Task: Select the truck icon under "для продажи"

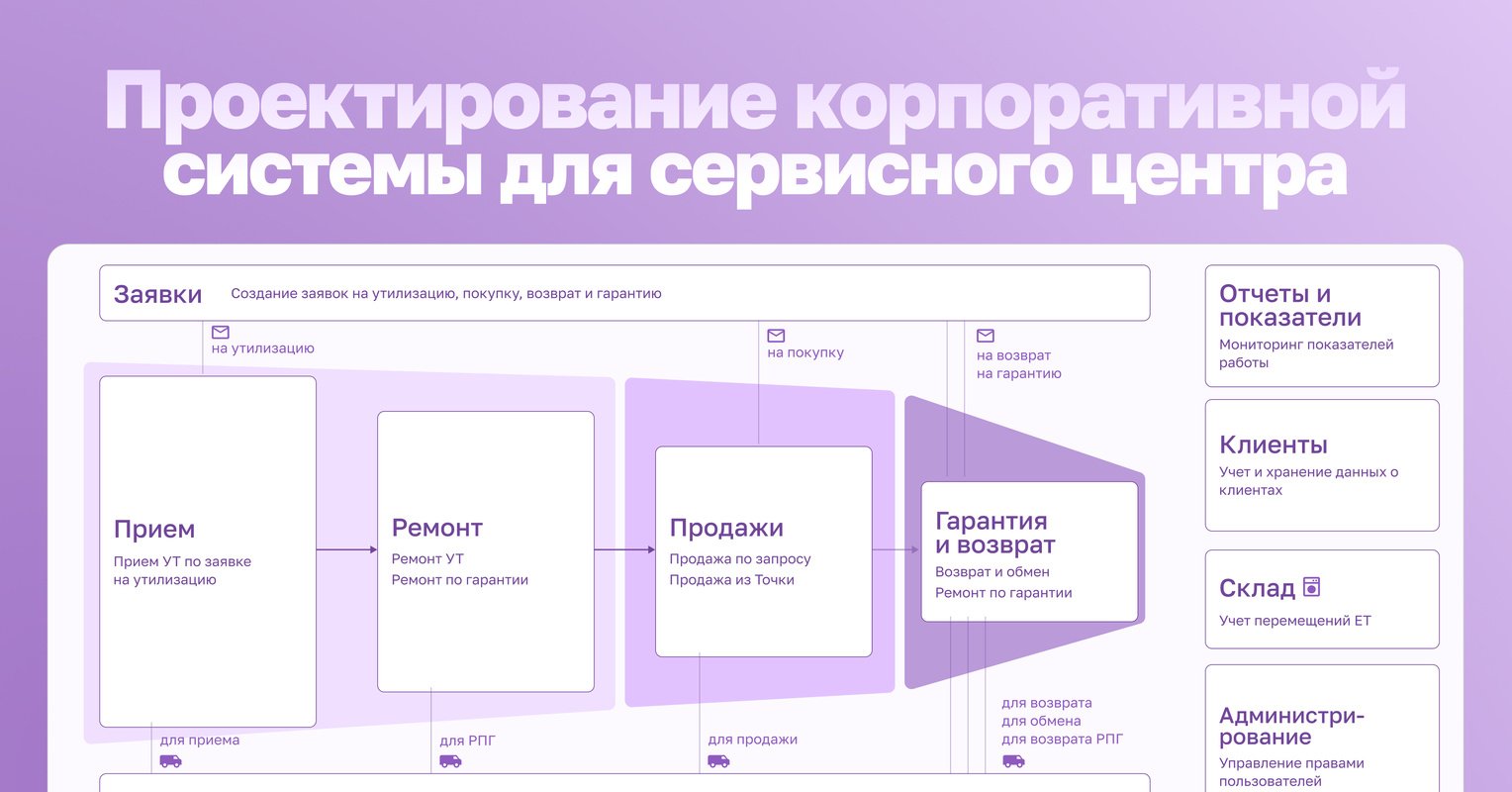Action: coord(718,761)
